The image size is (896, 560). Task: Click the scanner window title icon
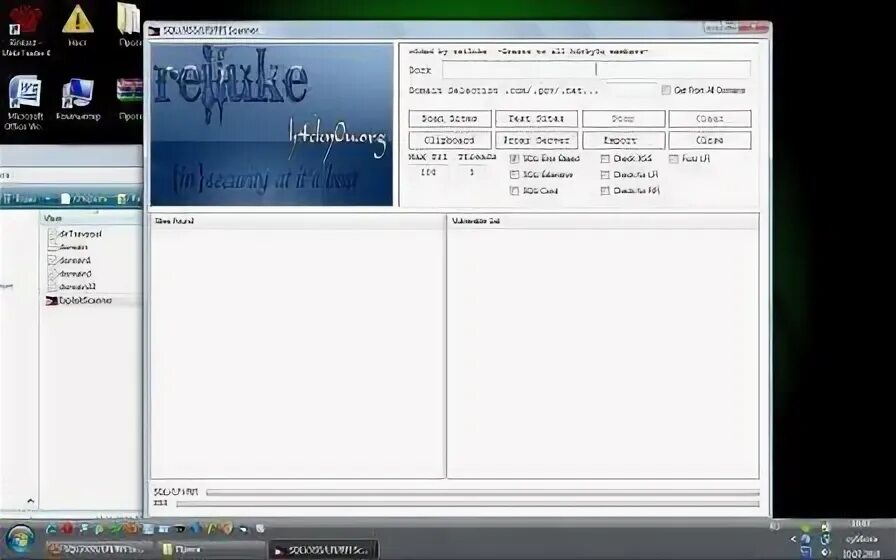pos(154,30)
